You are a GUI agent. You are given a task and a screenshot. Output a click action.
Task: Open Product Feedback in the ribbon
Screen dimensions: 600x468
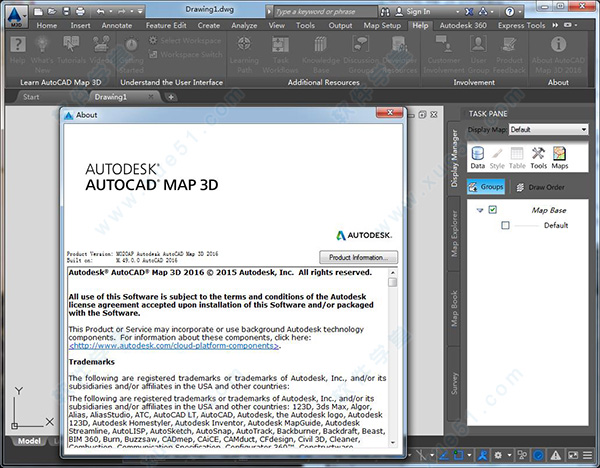pos(509,54)
